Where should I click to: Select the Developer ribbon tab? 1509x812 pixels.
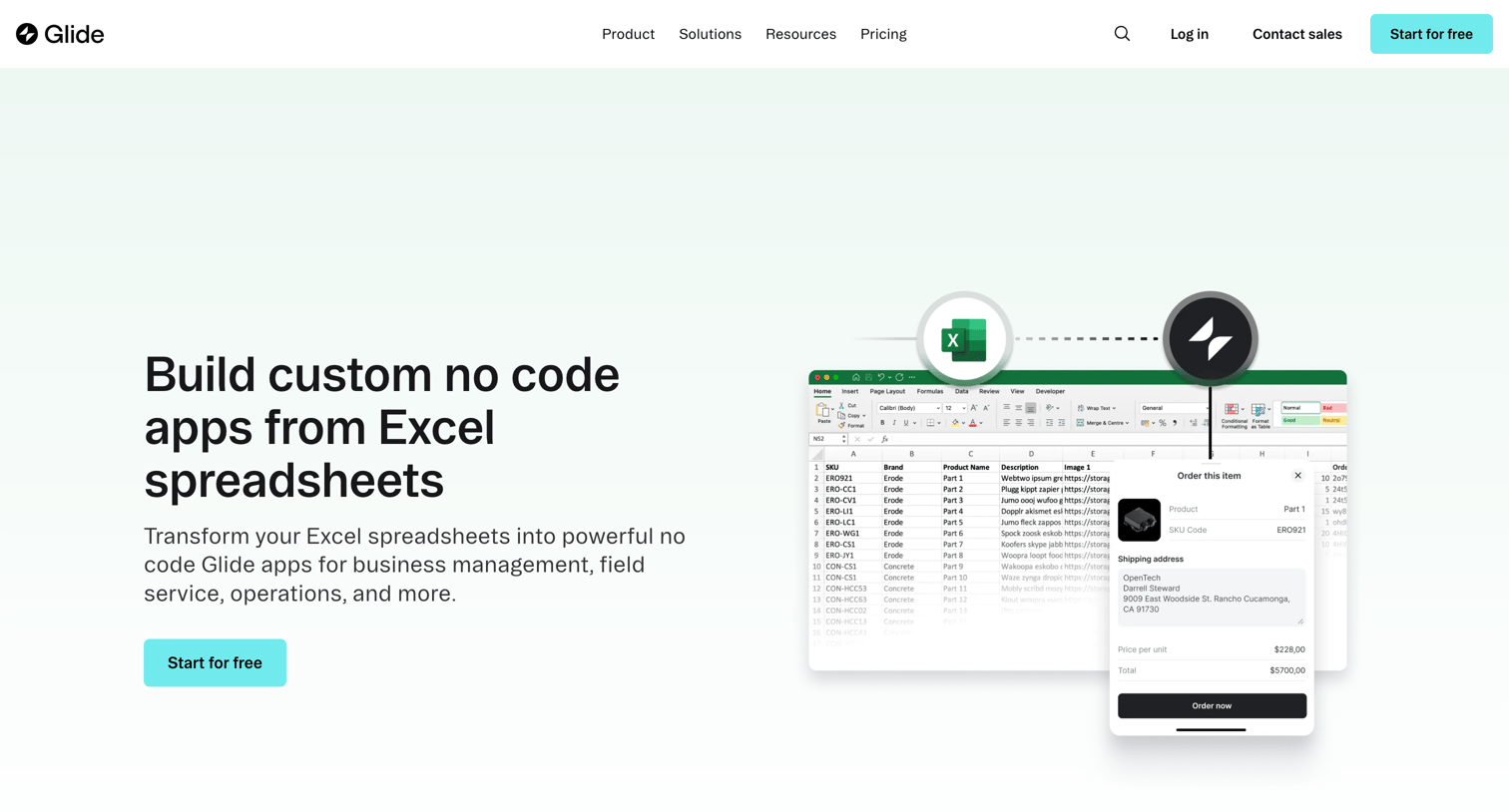point(1050,391)
